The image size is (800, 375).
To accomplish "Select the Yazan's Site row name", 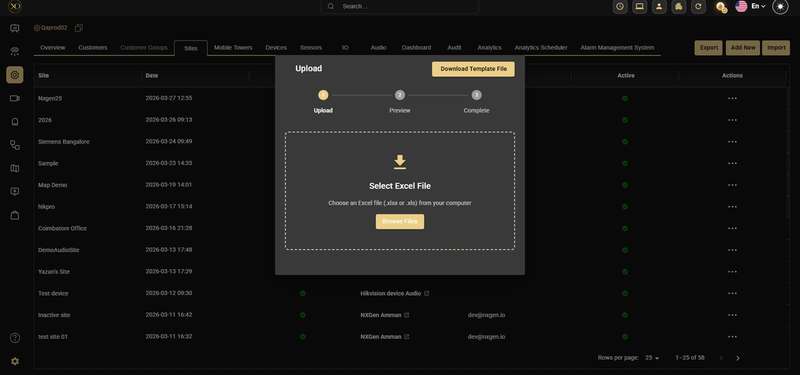I will pyautogui.click(x=54, y=272).
